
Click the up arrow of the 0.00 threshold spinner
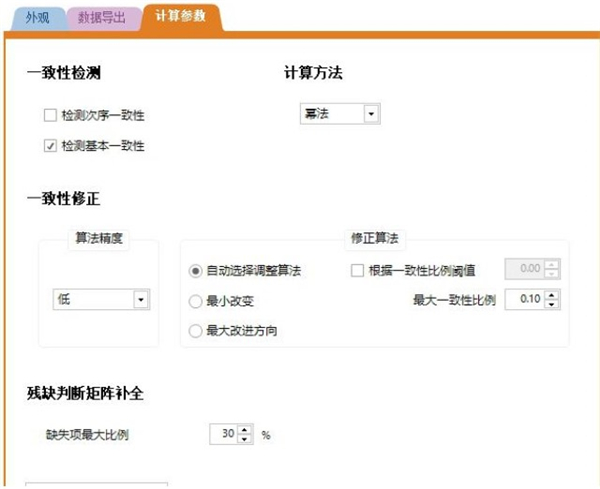pos(553,264)
